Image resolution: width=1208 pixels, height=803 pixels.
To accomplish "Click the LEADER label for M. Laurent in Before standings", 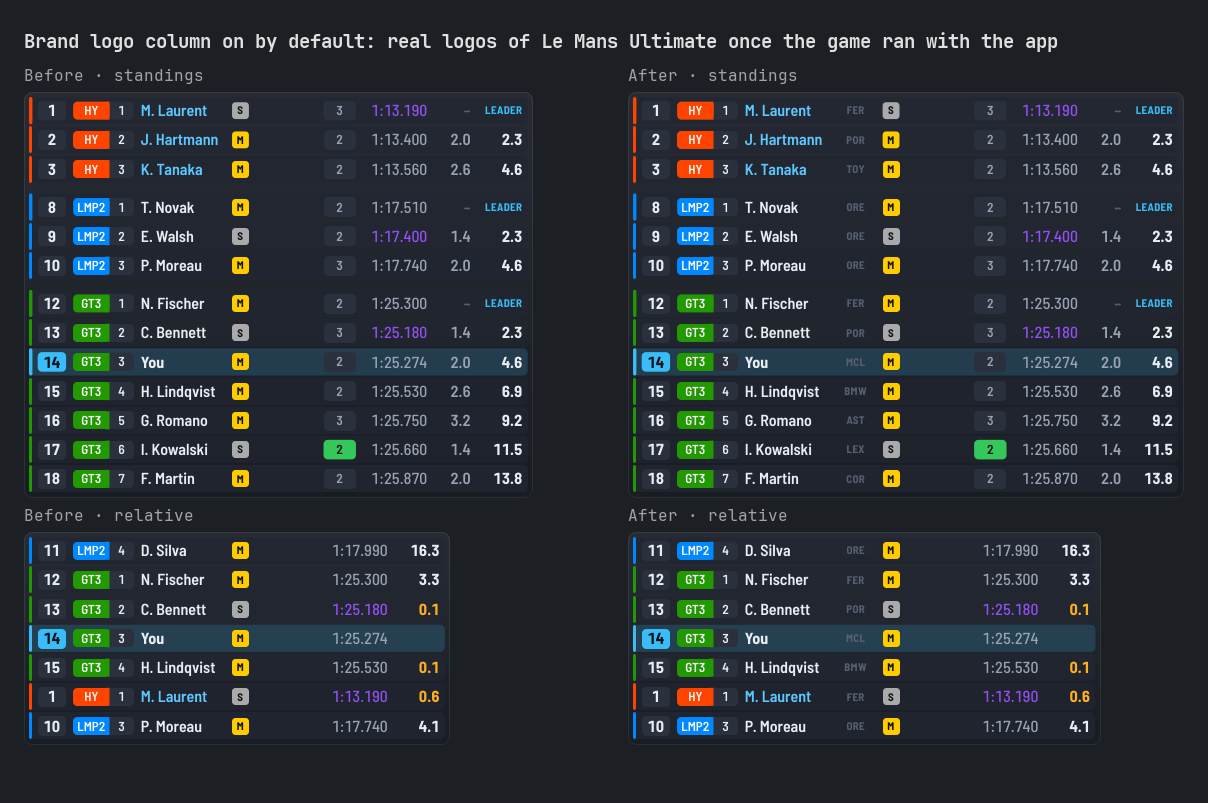I will point(503,111).
